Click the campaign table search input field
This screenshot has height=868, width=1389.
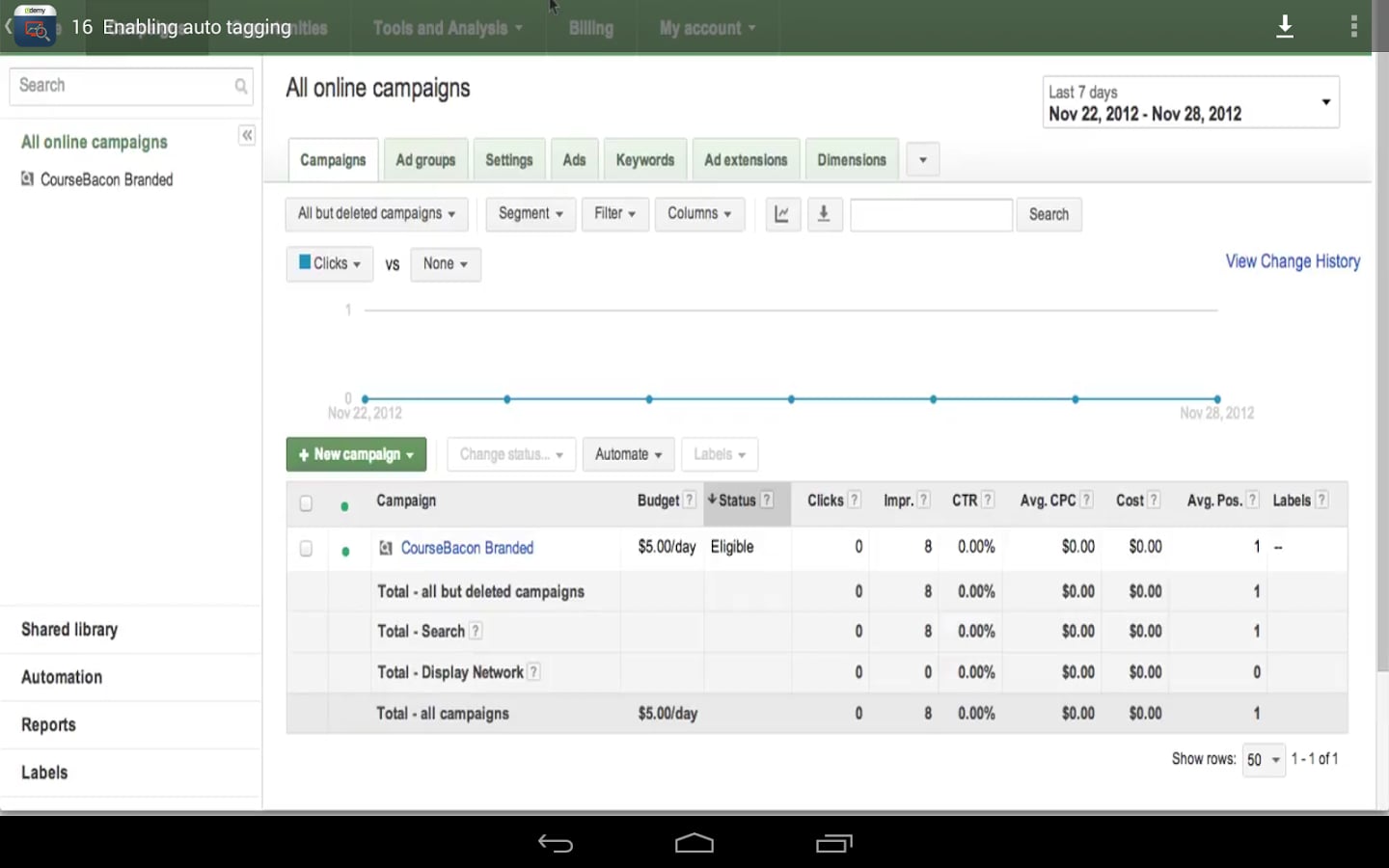click(x=931, y=214)
